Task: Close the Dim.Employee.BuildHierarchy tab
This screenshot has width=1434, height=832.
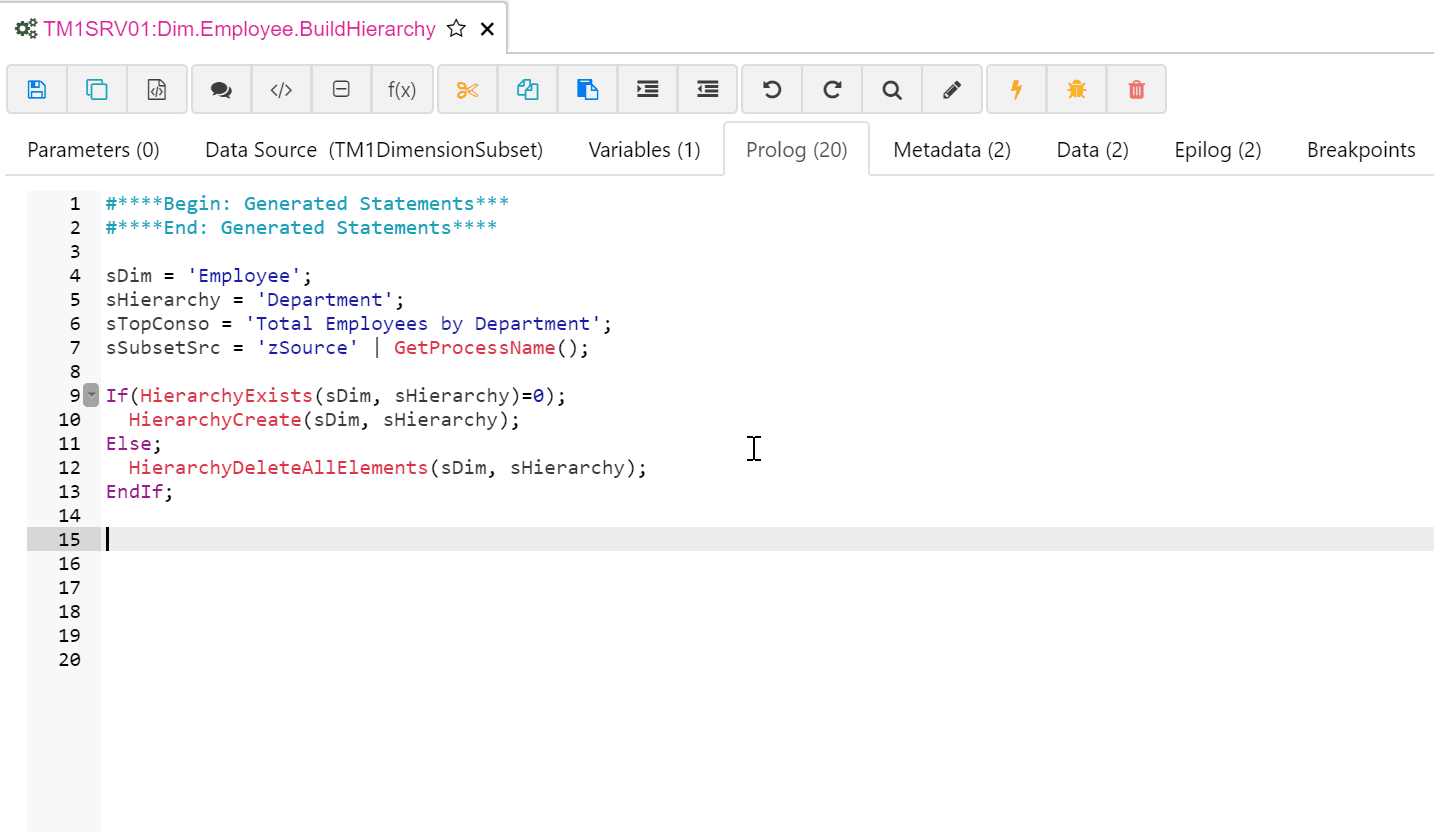Action: [x=487, y=29]
